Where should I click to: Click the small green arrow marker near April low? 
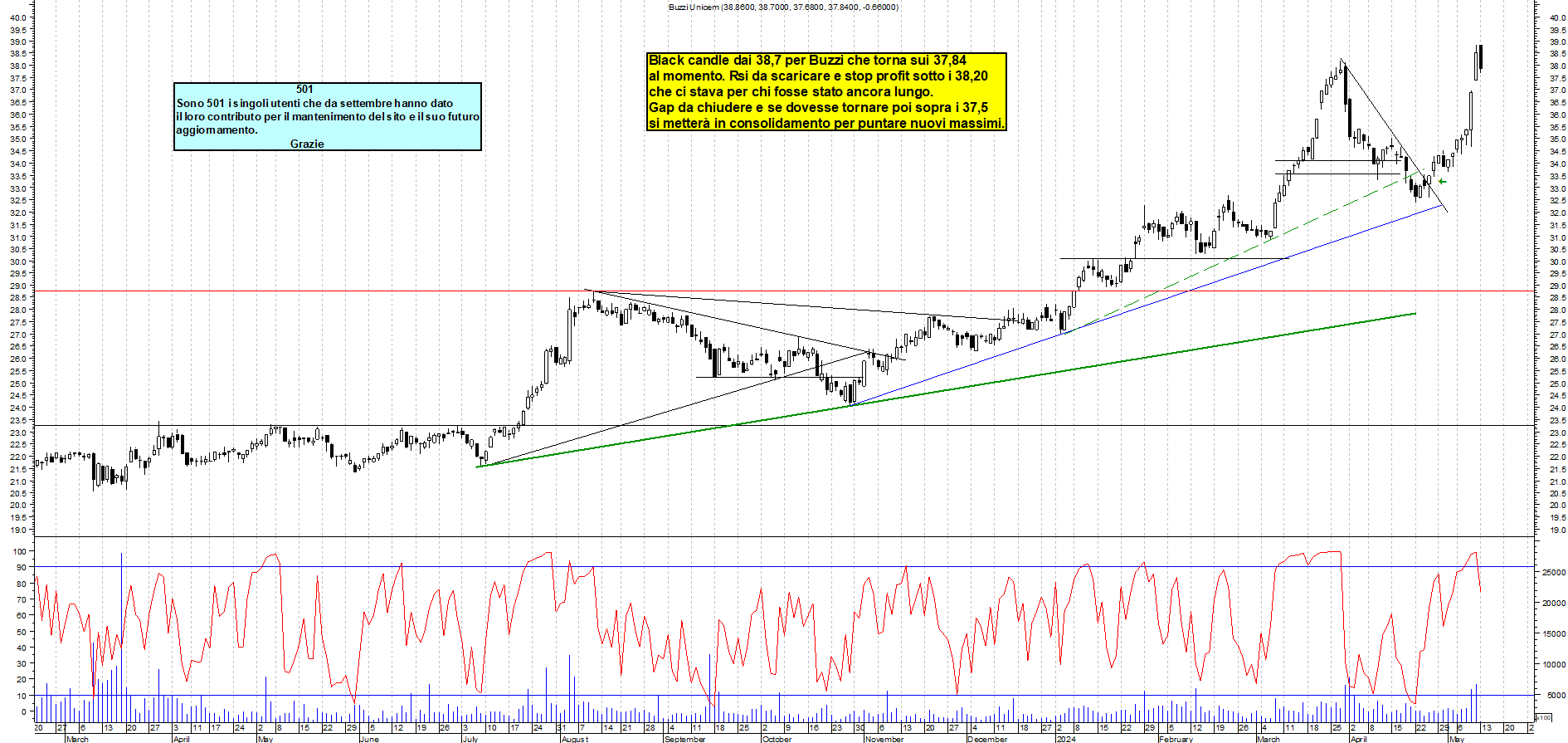coord(1443,182)
